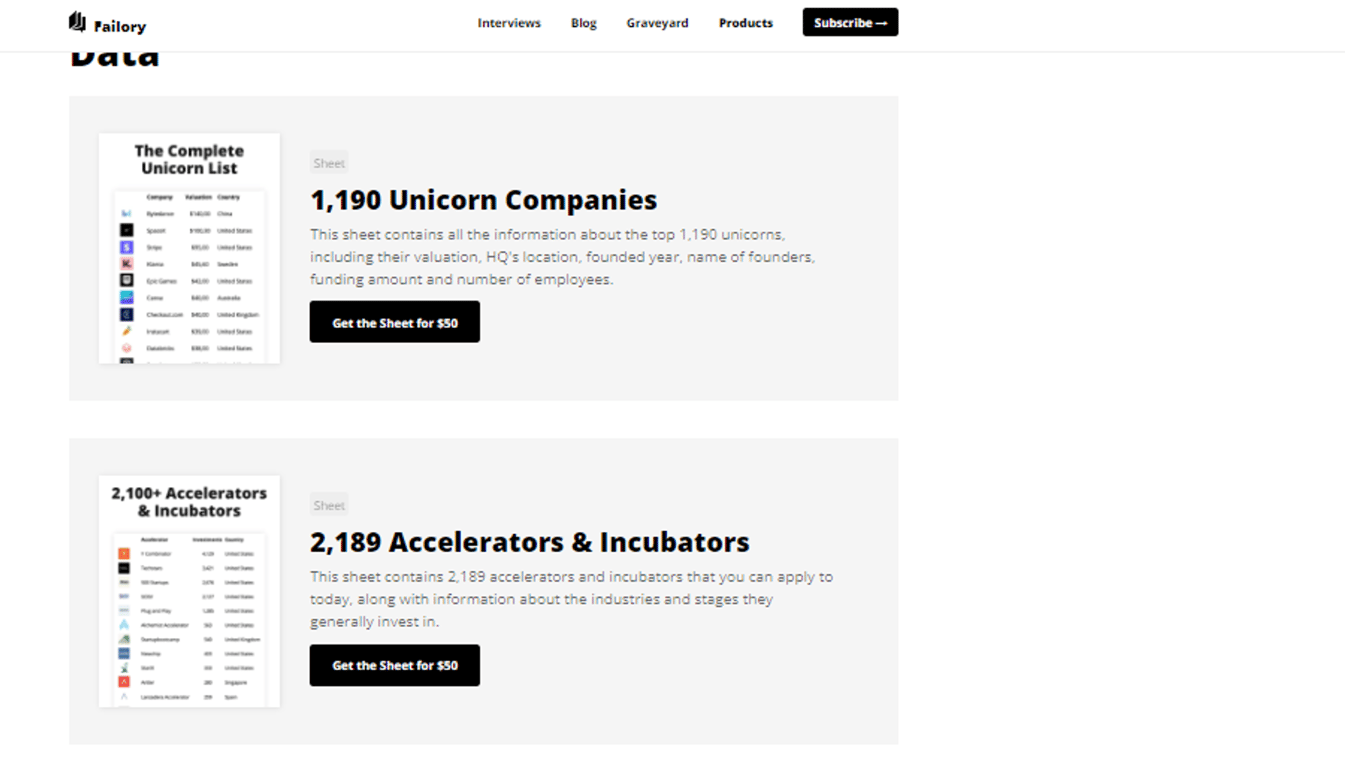Screen dimensions: 1345x768
Task: Get the Unicorn Companies sheet for $50
Action: tap(395, 322)
